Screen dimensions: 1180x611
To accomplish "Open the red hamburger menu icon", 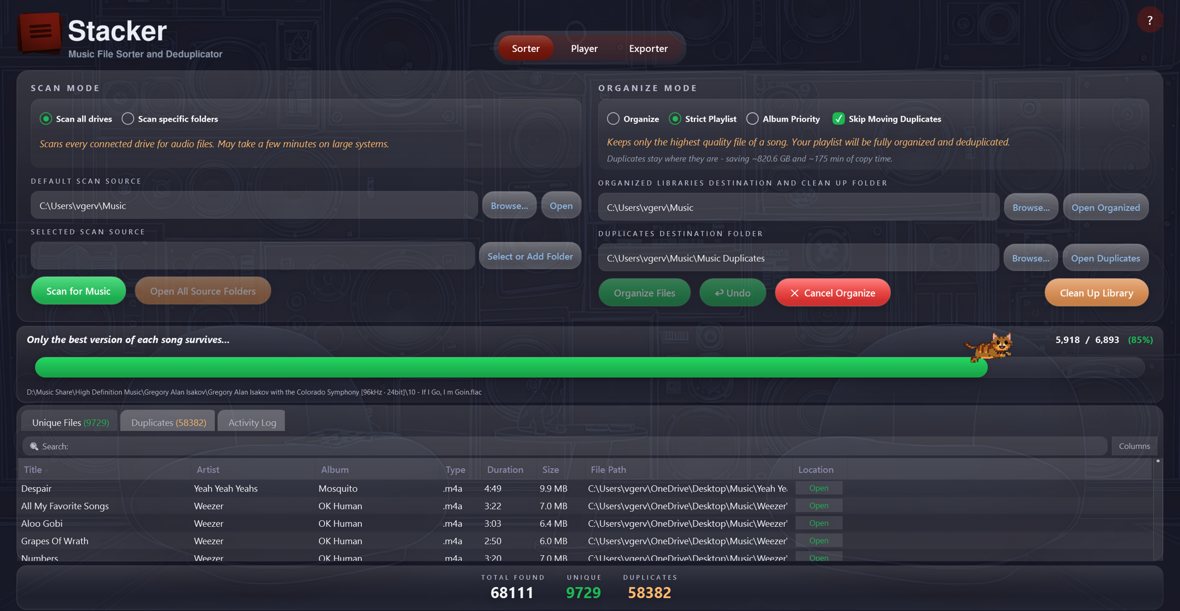I will click(40, 32).
